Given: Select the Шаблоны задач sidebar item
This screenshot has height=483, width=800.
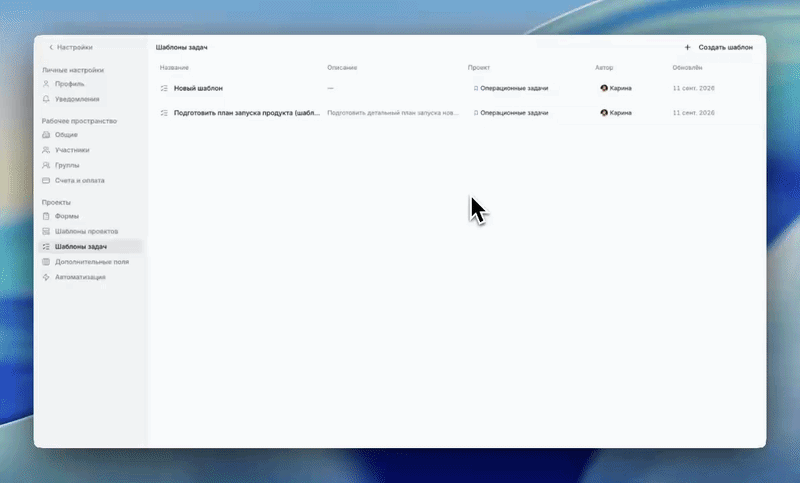Looking at the screenshot, I should click(90, 247).
